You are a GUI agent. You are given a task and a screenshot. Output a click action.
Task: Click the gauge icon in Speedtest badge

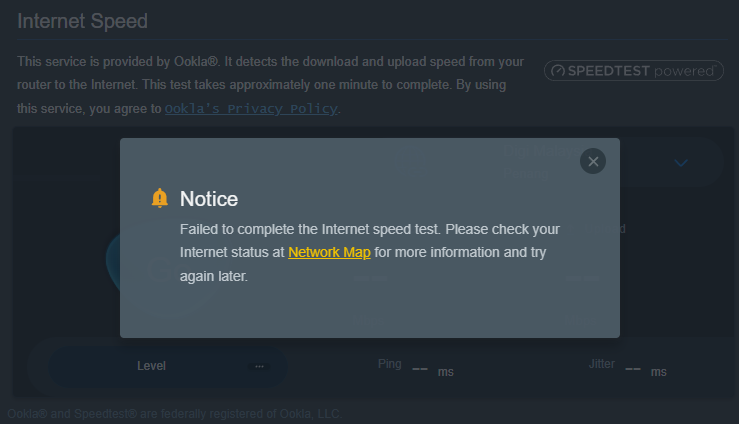pyautogui.click(x=558, y=71)
